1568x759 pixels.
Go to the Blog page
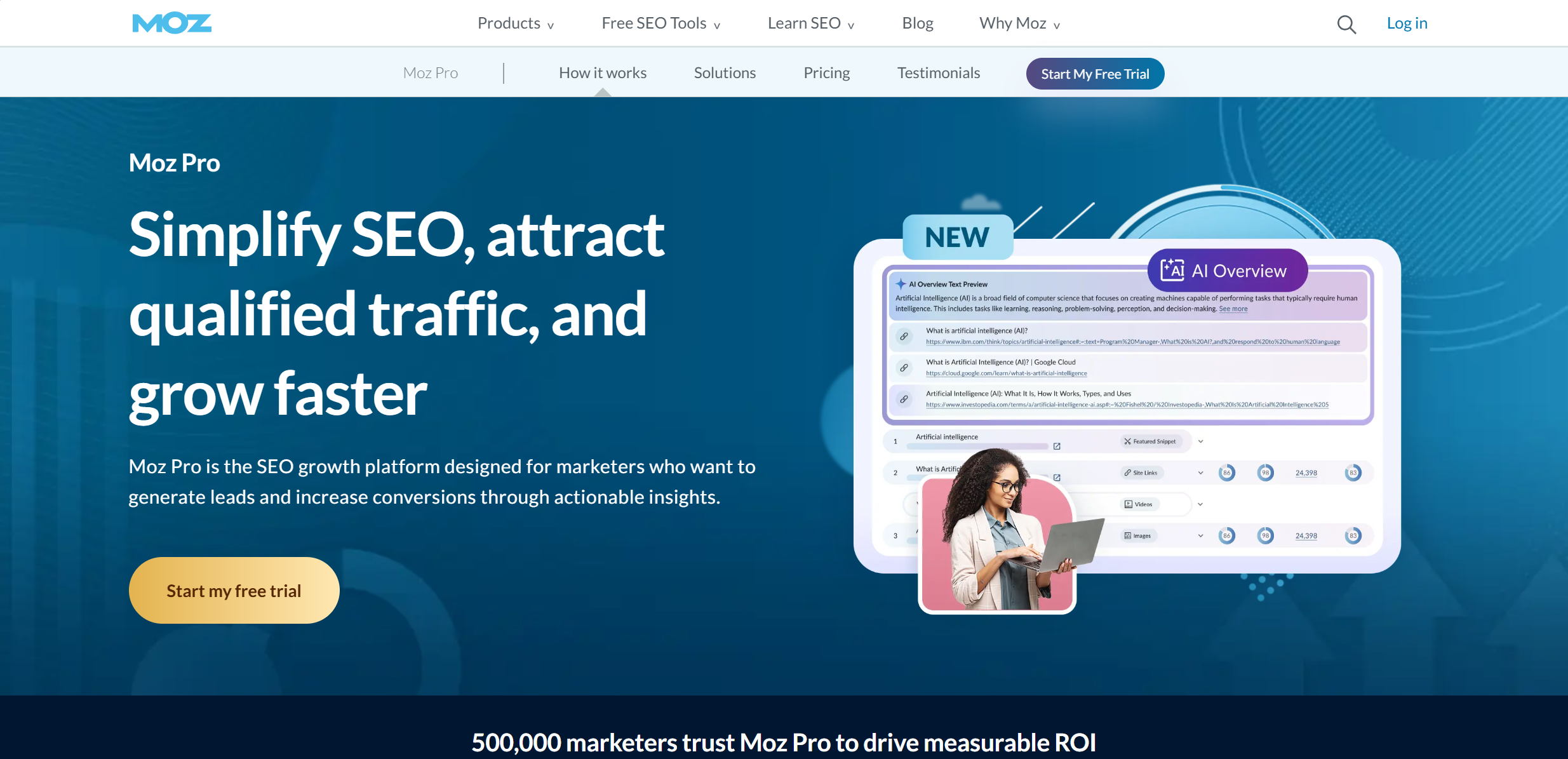(x=918, y=24)
